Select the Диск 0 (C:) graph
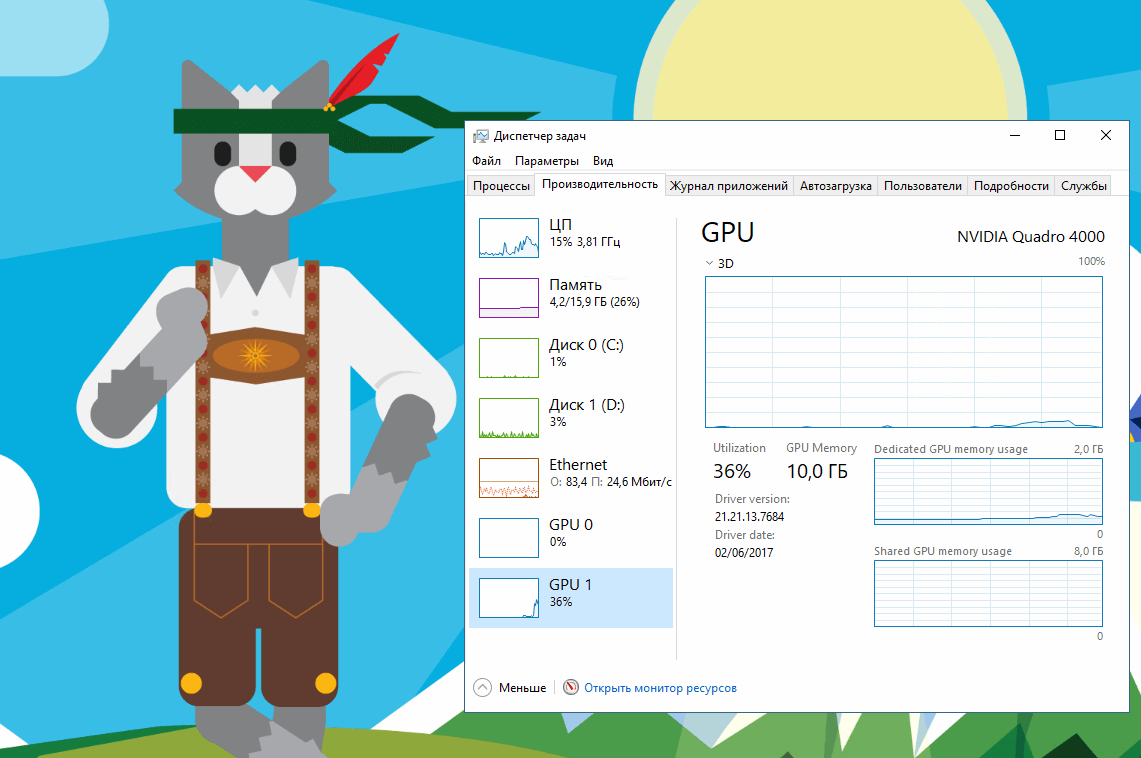The width and height of the screenshot is (1141, 758). [509, 358]
